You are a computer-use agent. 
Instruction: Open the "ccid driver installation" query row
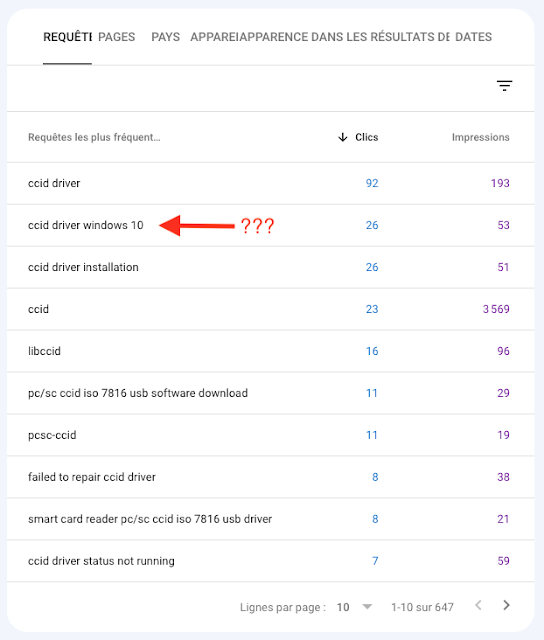271,267
